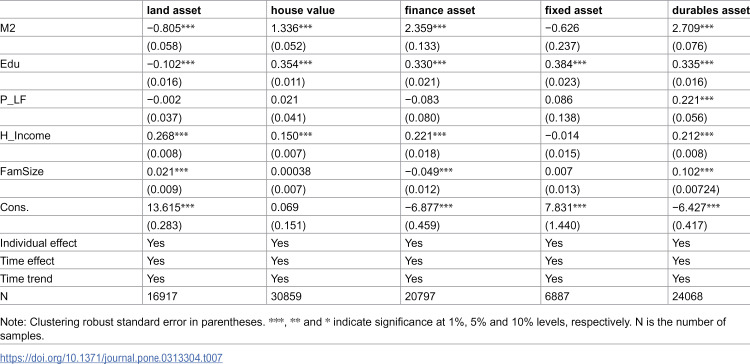Open the doi.org journal link
This screenshot has width=750, height=364.
[x=111, y=357]
